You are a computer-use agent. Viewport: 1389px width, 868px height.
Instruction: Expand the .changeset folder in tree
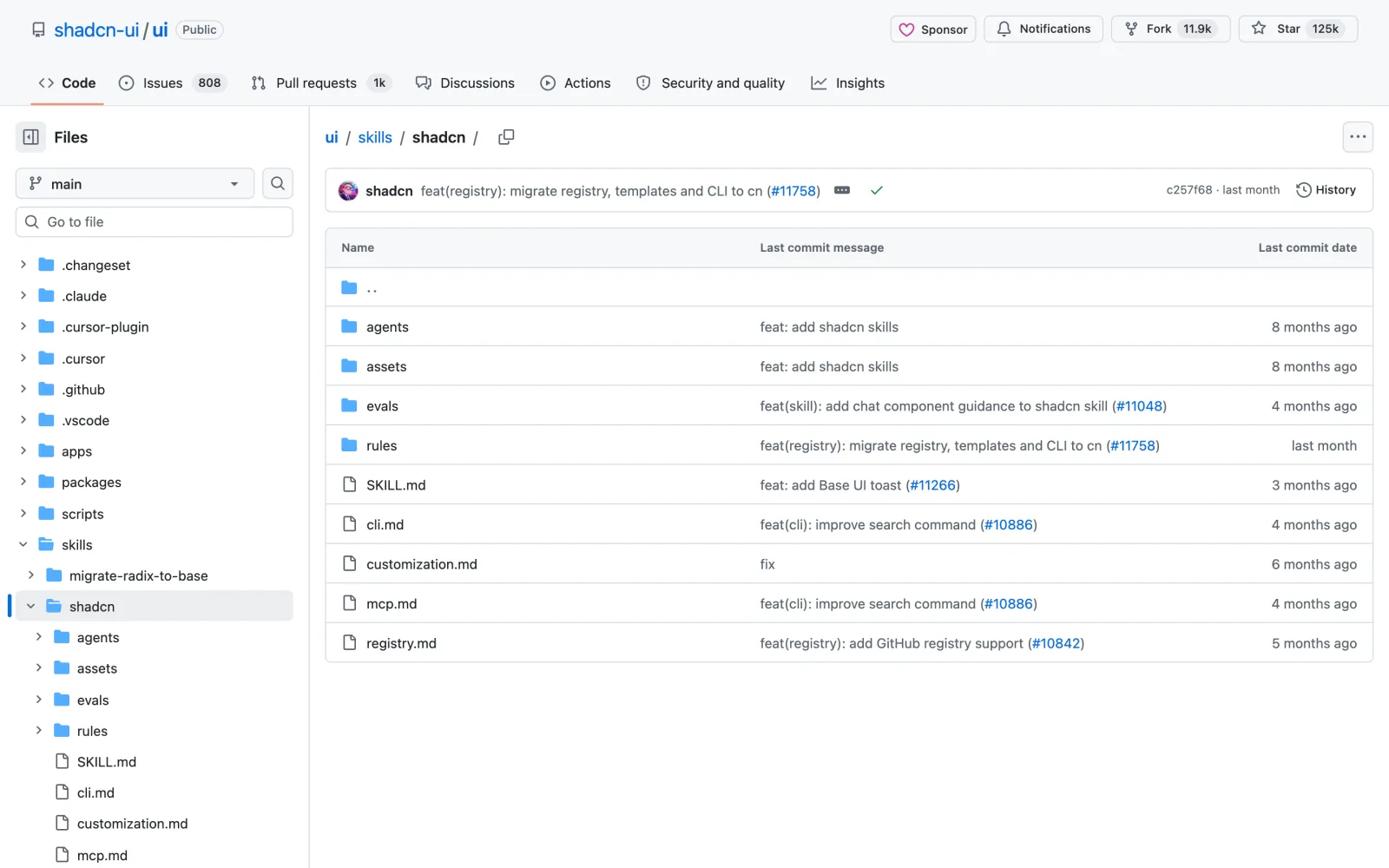pos(23,265)
